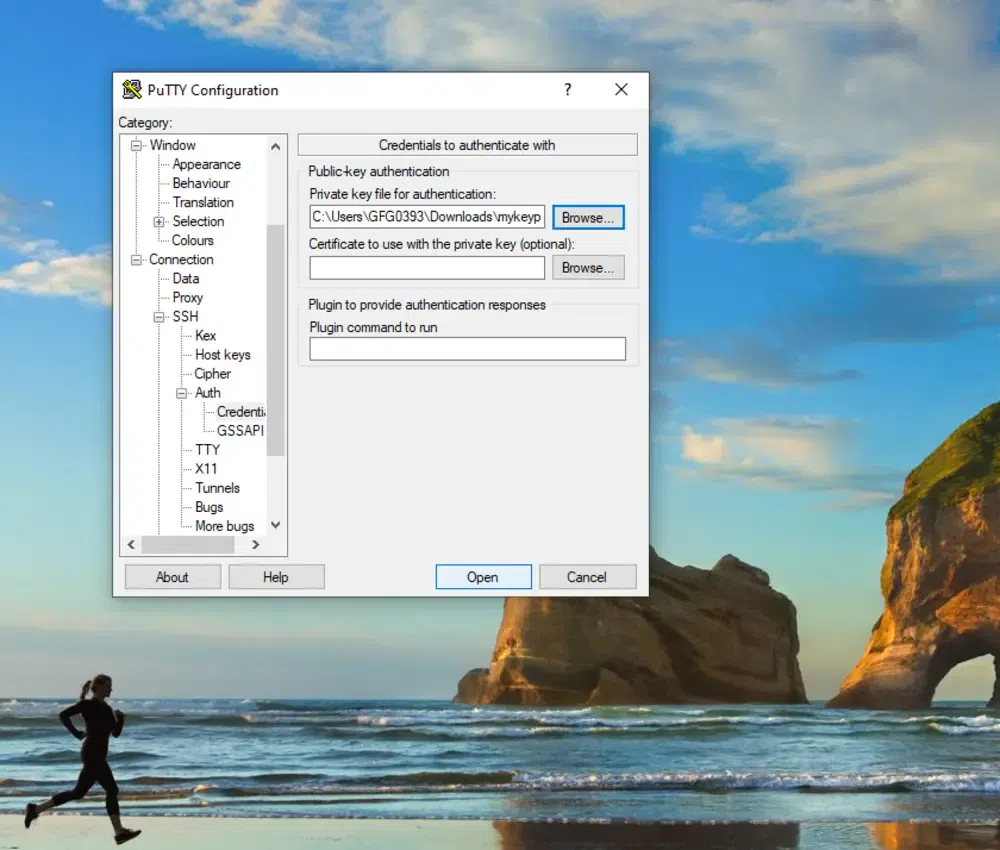
Task: Select Credentials in category tree
Action: (x=241, y=413)
